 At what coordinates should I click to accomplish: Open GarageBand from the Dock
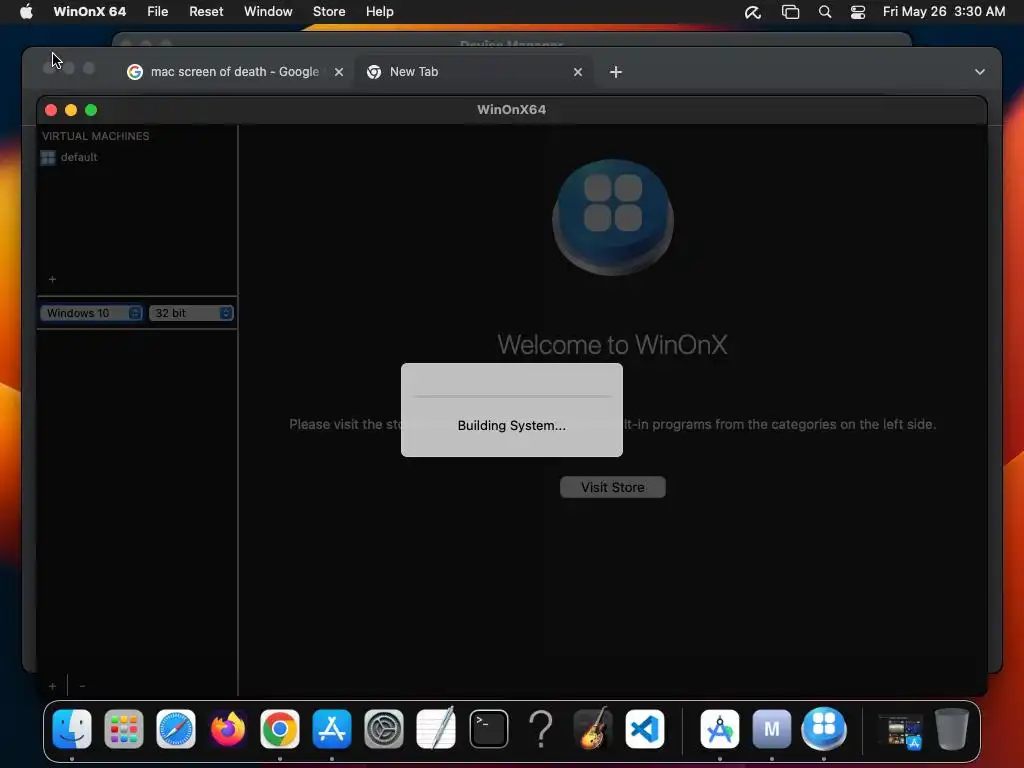tap(592, 729)
